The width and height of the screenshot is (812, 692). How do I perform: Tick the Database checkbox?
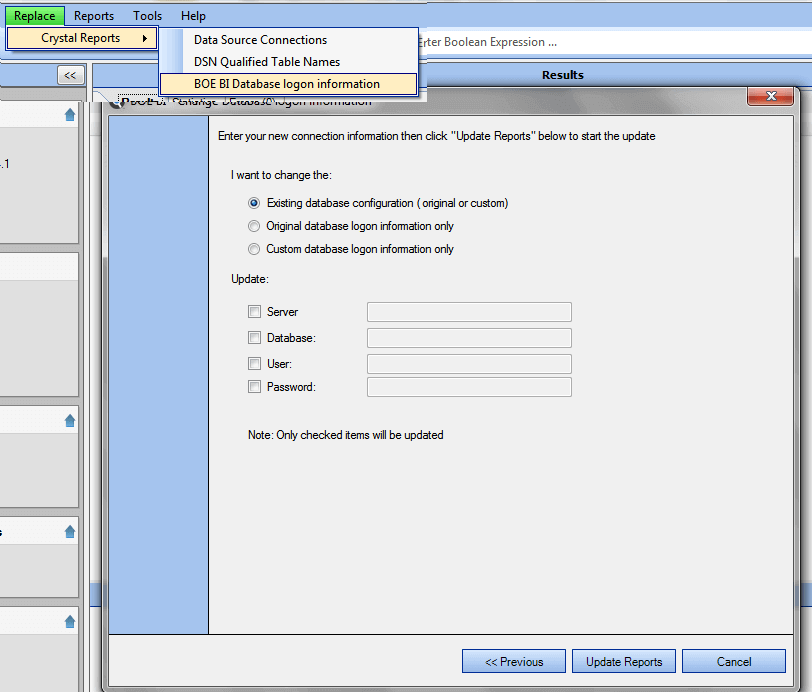(x=254, y=338)
